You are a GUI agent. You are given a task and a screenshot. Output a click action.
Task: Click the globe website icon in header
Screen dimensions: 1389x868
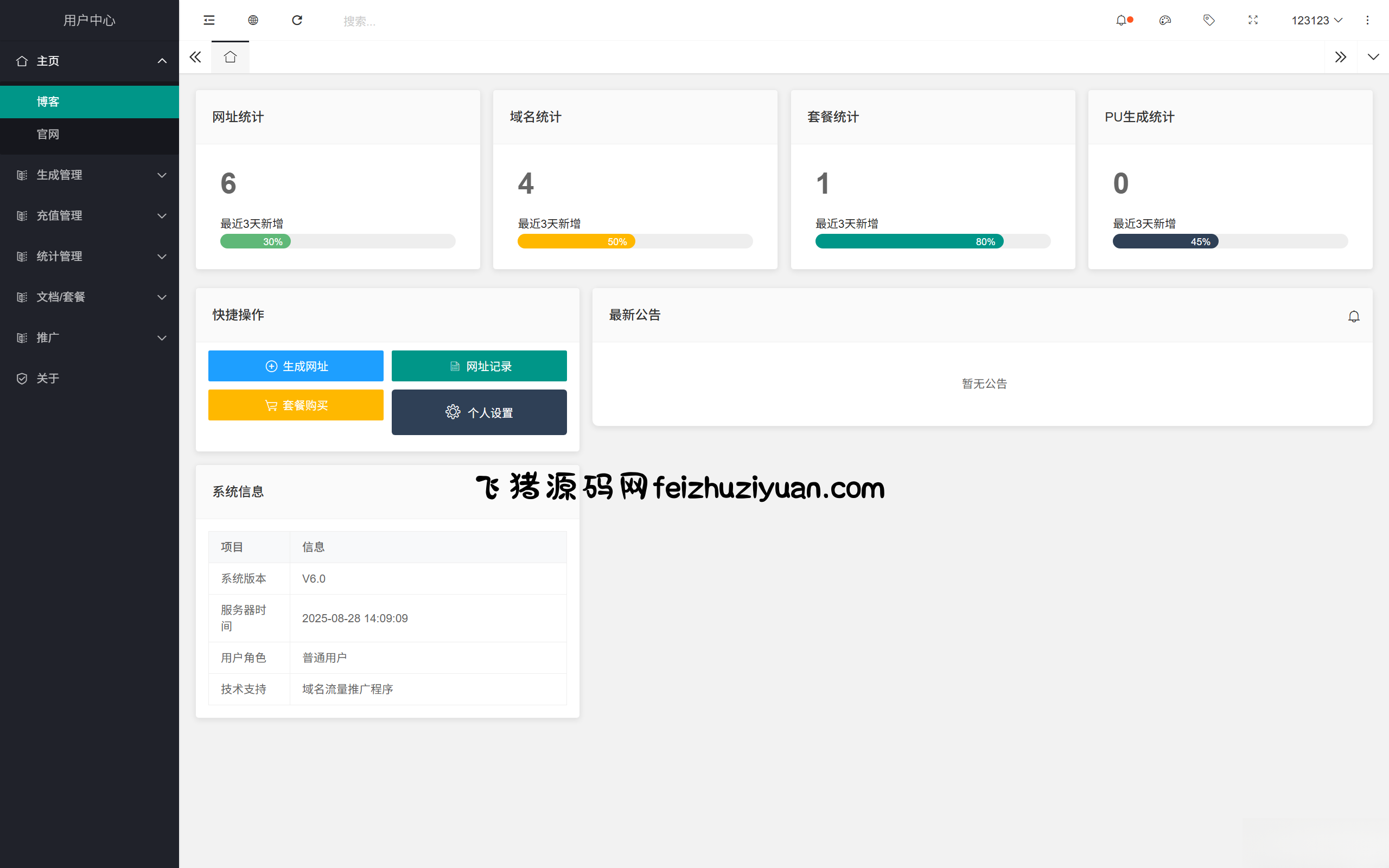pos(253,21)
